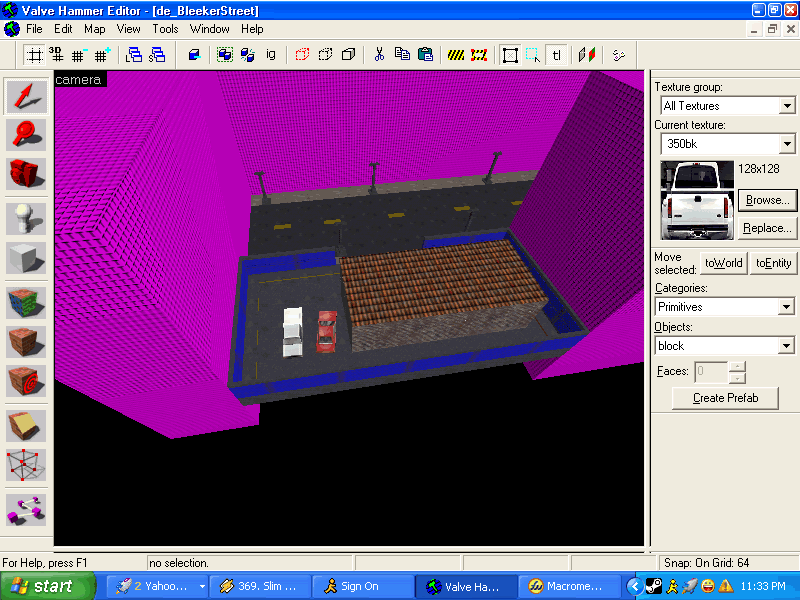800x600 pixels.
Task: Toggle texture lock (tl) button
Action: [557, 55]
